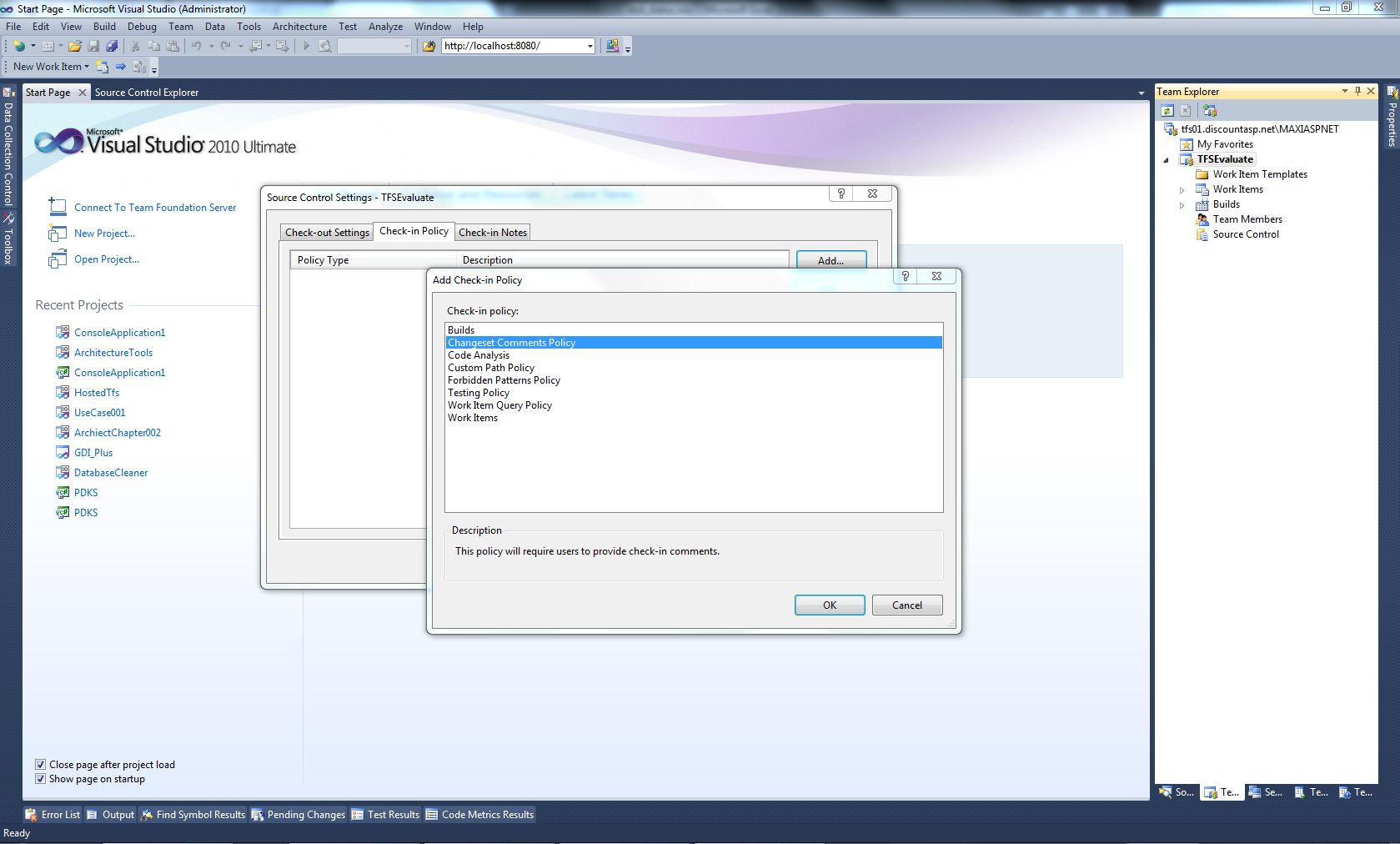Pin the Team Explorer panel
The height and width of the screenshot is (844, 1400).
point(1357,91)
